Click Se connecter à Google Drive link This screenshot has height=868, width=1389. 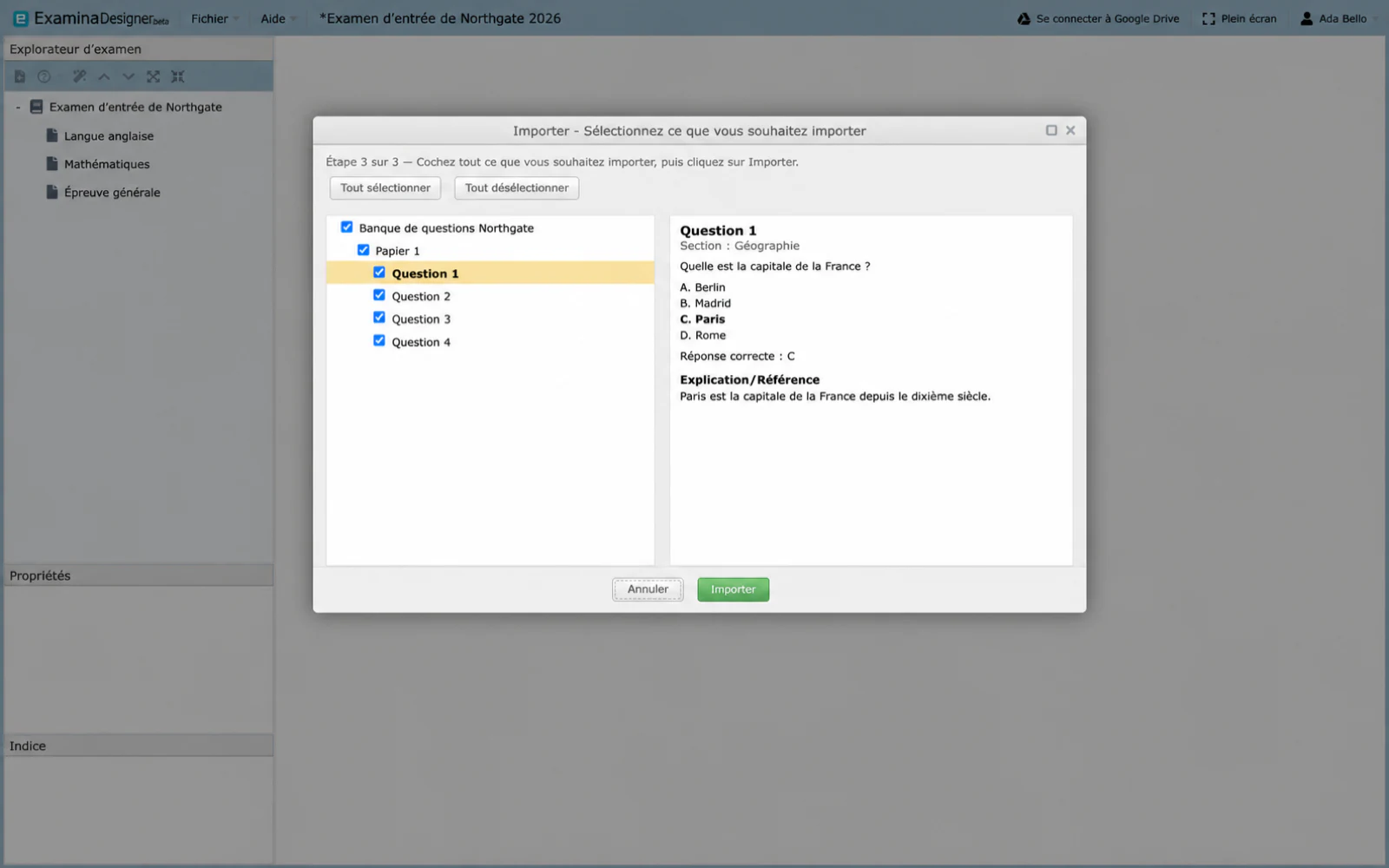click(1108, 18)
